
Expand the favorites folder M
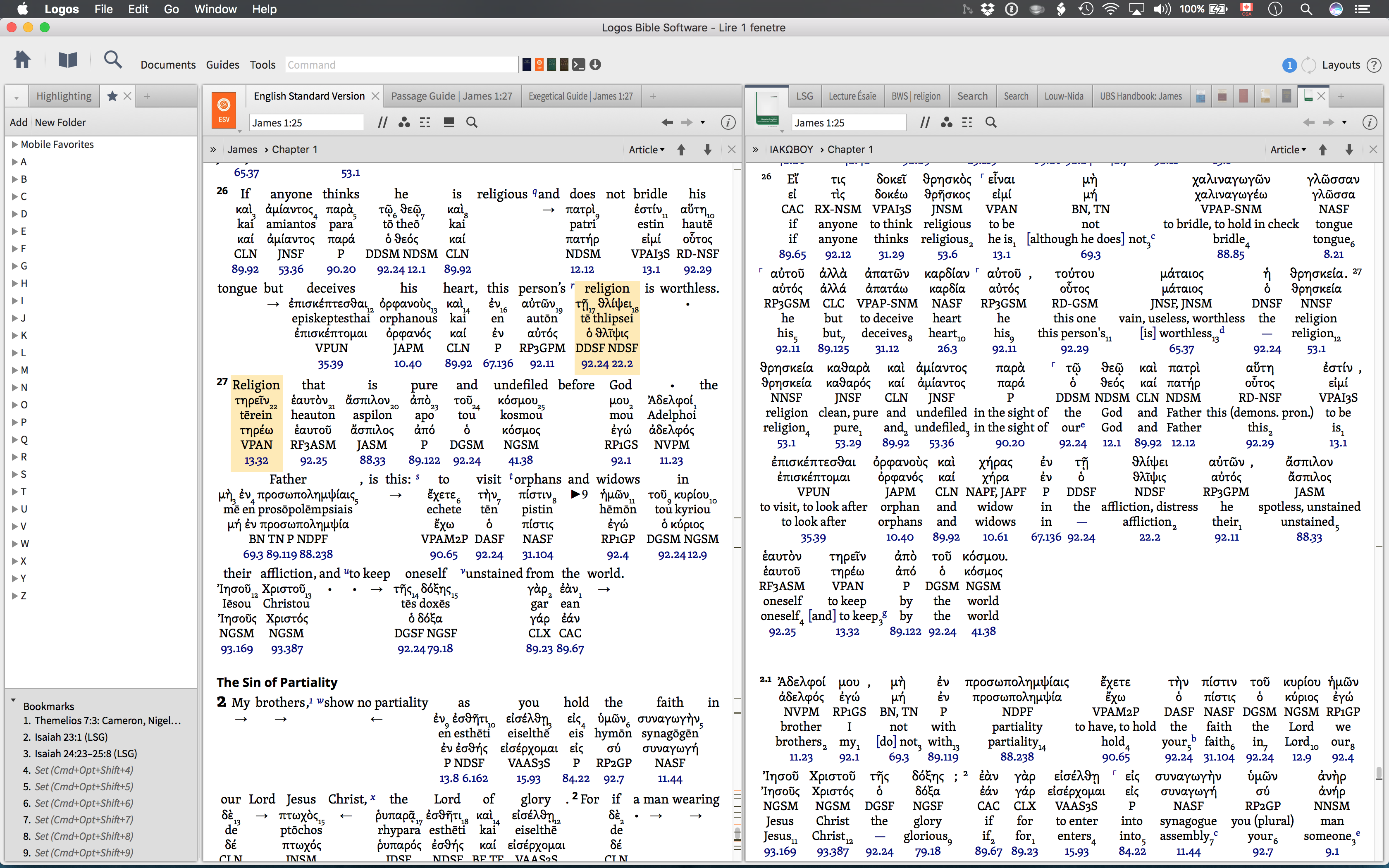[15, 370]
